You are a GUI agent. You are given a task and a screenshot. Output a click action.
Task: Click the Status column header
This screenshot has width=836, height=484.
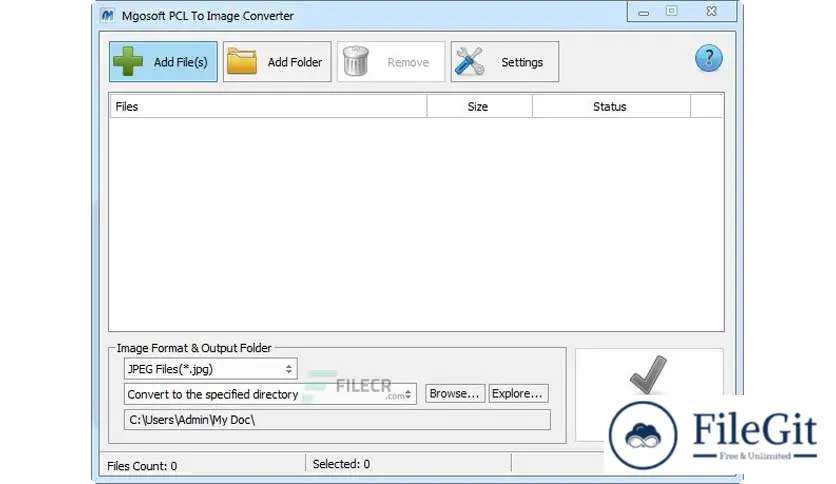[x=611, y=107]
